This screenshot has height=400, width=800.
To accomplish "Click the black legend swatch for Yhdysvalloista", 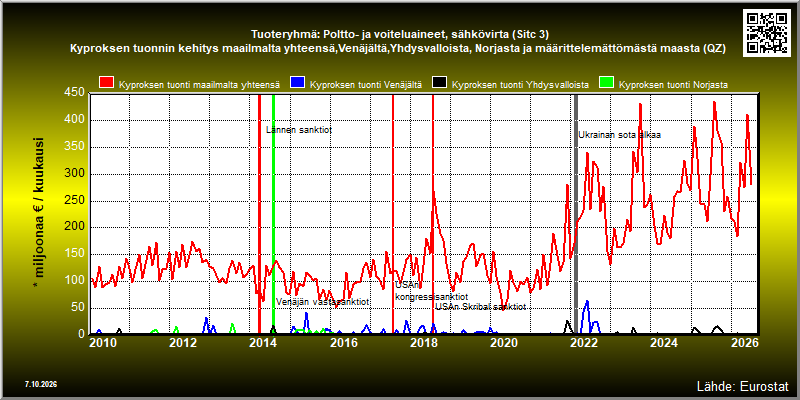I will pos(439,83).
